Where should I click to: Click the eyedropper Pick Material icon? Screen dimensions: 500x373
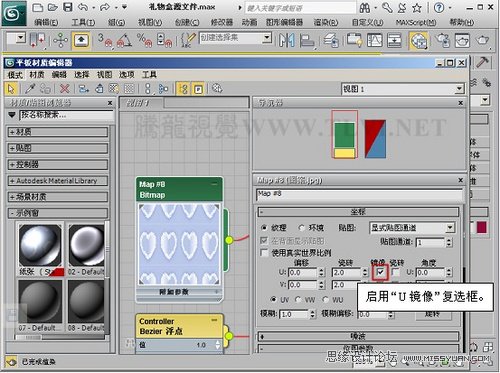point(30,89)
